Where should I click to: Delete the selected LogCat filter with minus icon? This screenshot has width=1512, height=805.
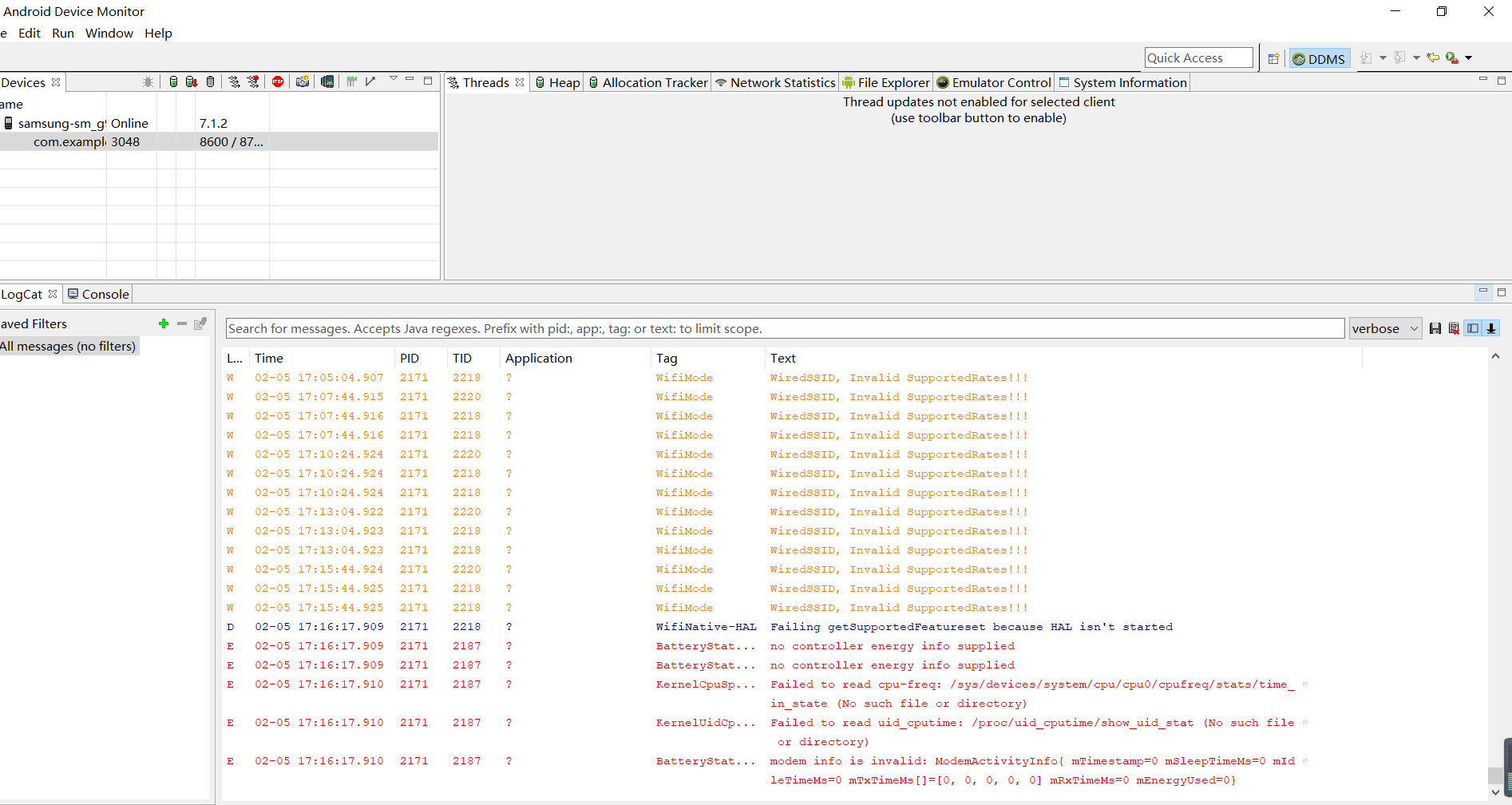(182, 323)
